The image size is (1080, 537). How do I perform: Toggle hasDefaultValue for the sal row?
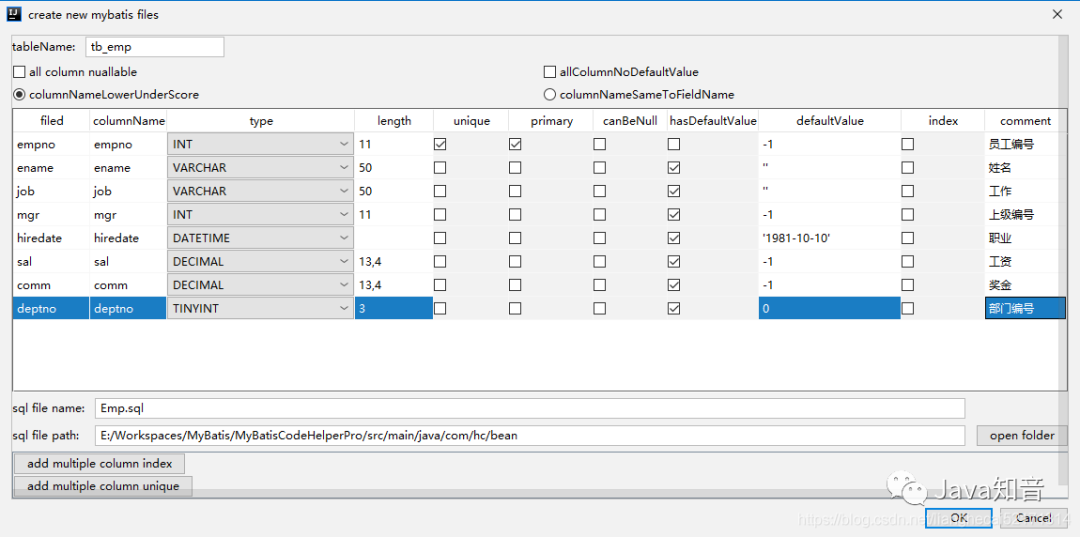click(x=674, y=262)
